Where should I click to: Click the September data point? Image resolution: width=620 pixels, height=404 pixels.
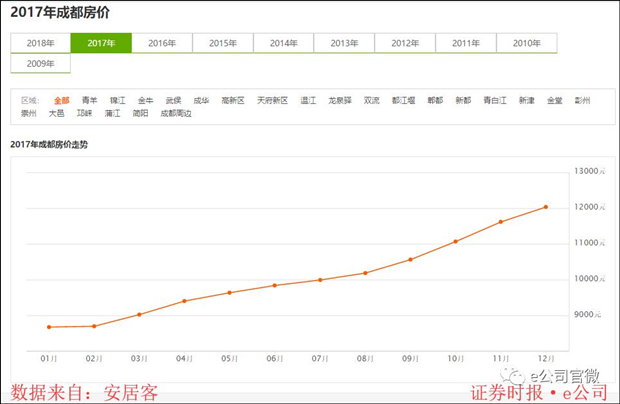(x=410, y=259)
